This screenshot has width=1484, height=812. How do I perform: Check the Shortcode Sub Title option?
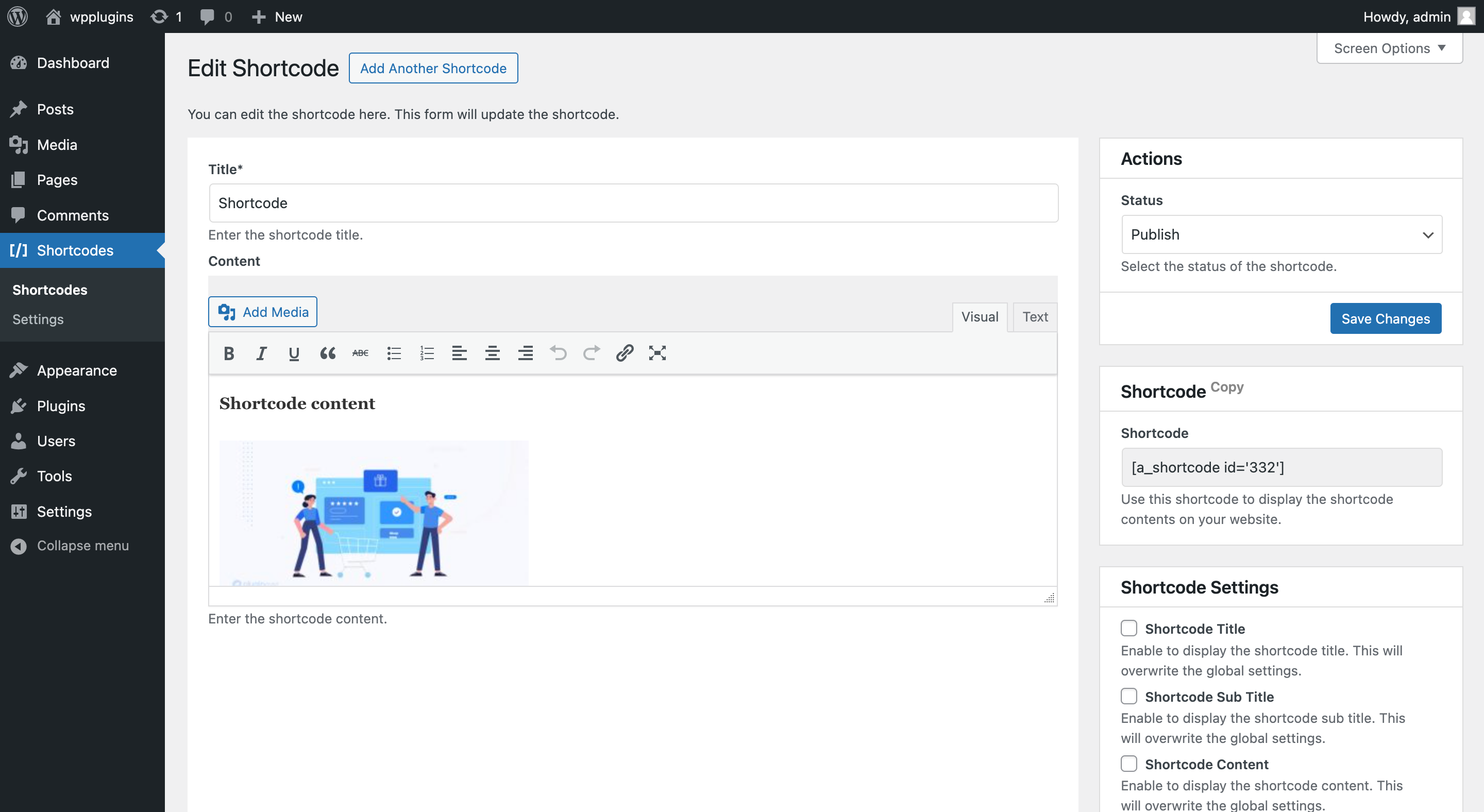point(1128,696)
